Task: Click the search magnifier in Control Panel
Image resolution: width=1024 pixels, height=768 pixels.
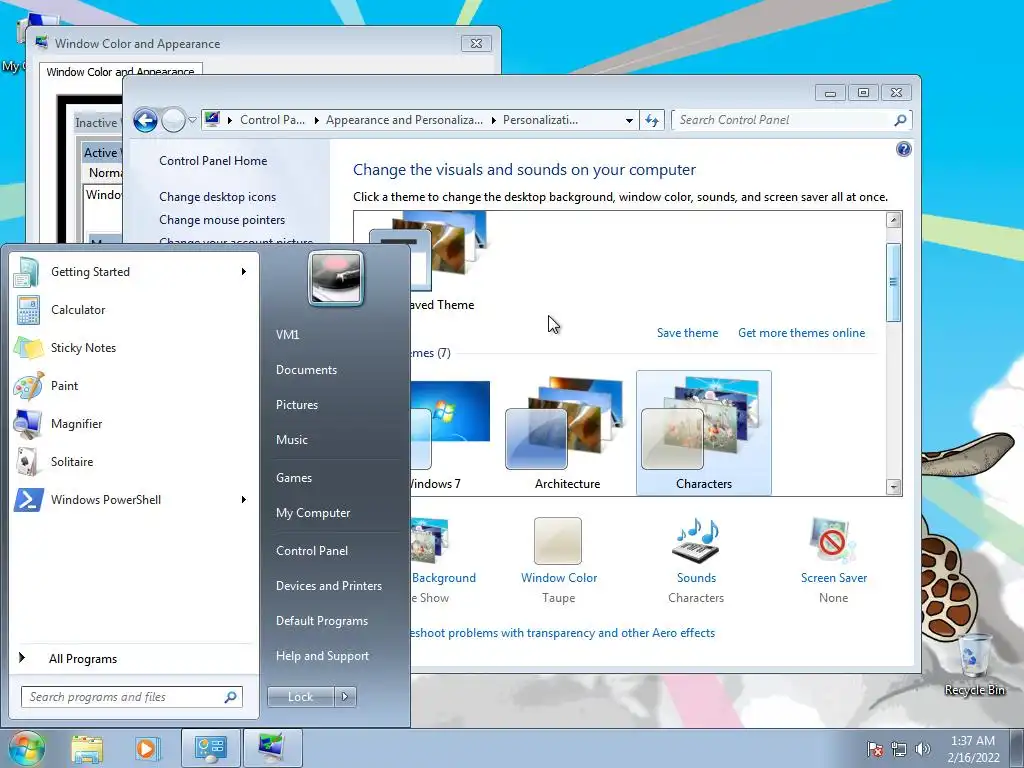Action: point(900,120)
